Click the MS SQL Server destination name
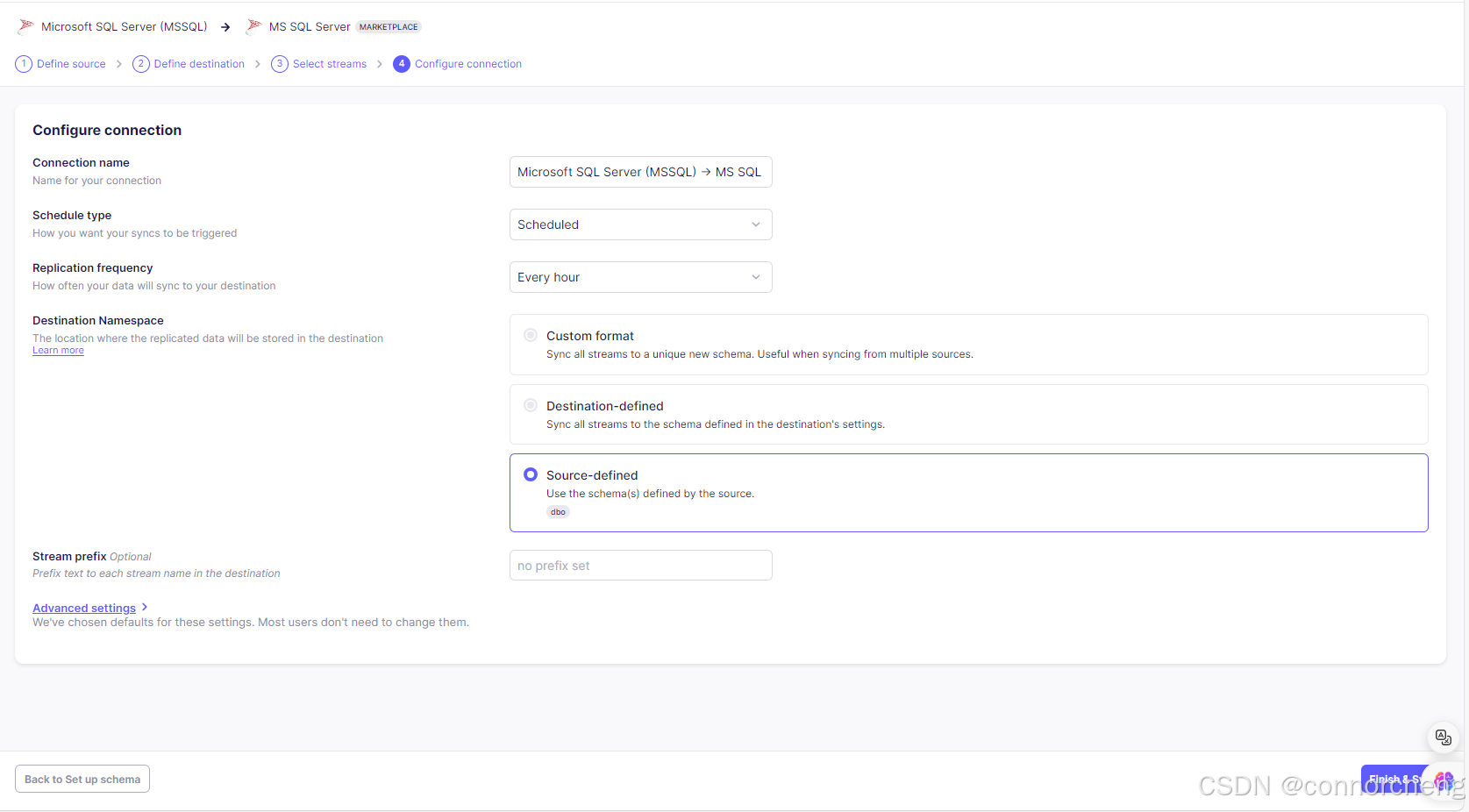1469x812 pixels. [x=310, y=26]
